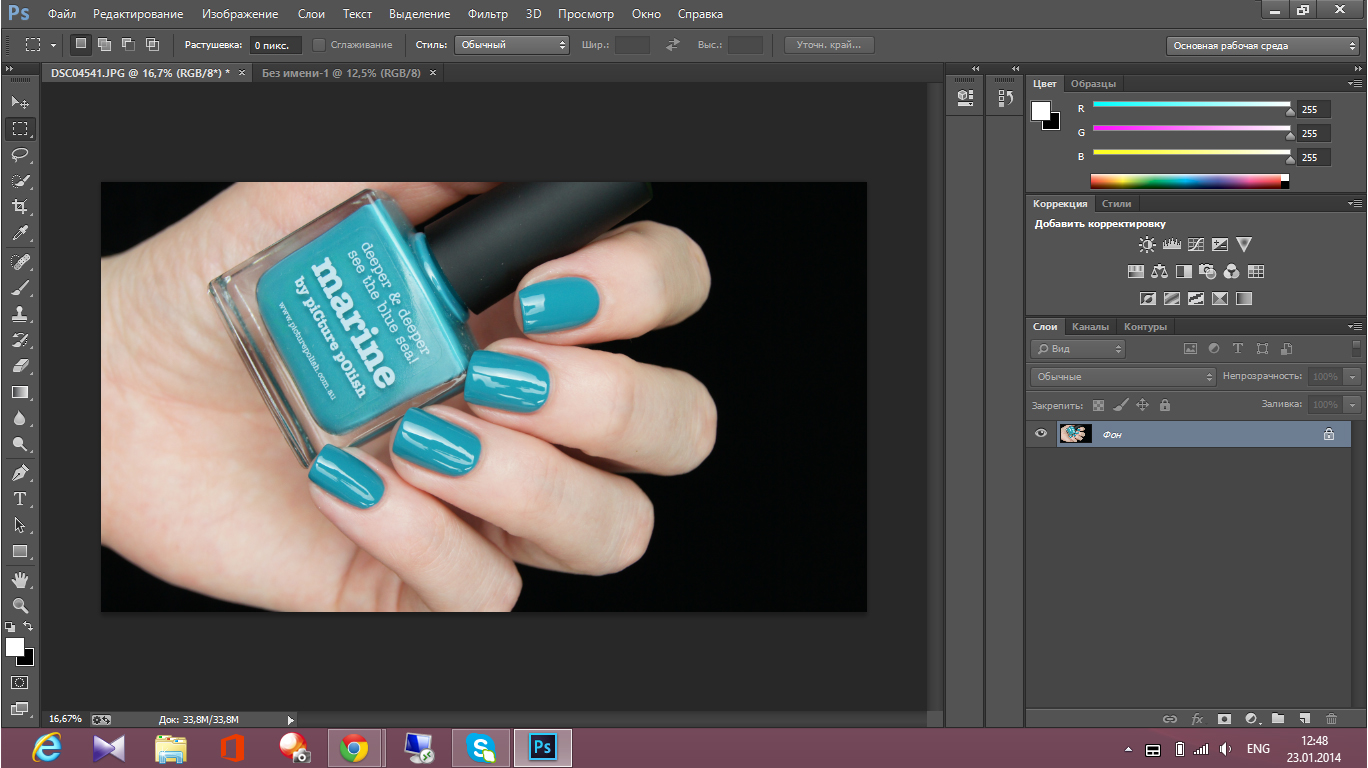The image size is (1368, 768).
Task: Switch to the Образцы tab
Action: pyautogui.click(x=1093, y=84)
